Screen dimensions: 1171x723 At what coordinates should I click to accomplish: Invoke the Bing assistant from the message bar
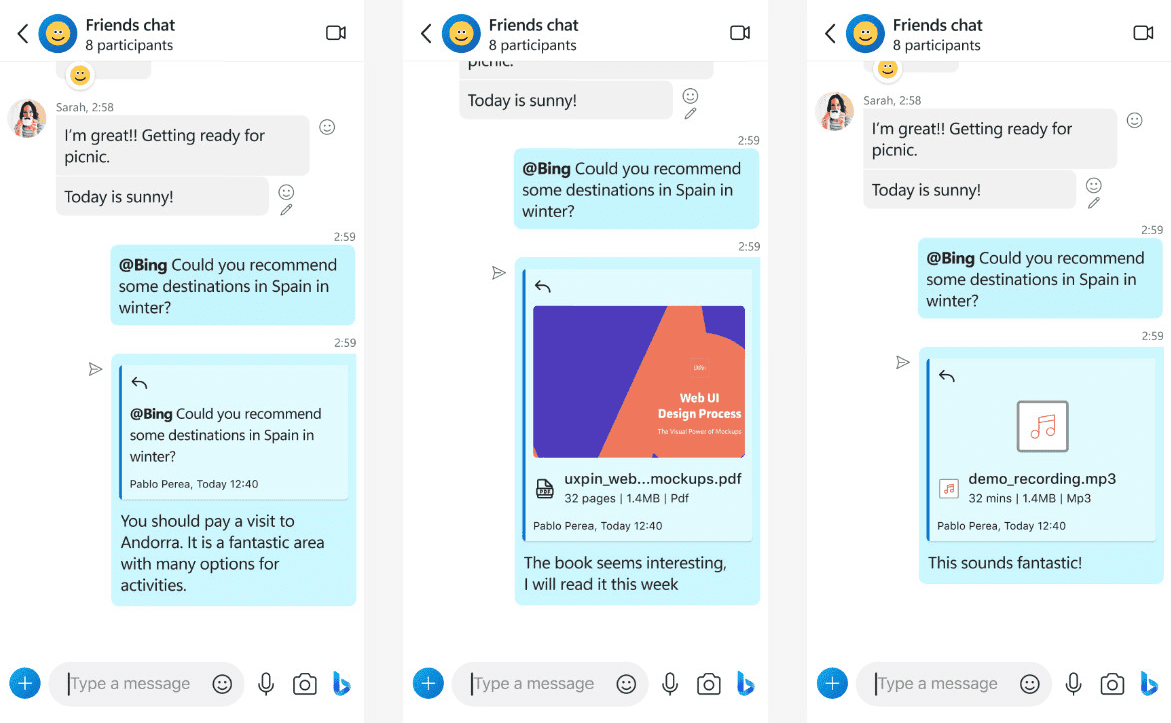click(x=342, y=683)
